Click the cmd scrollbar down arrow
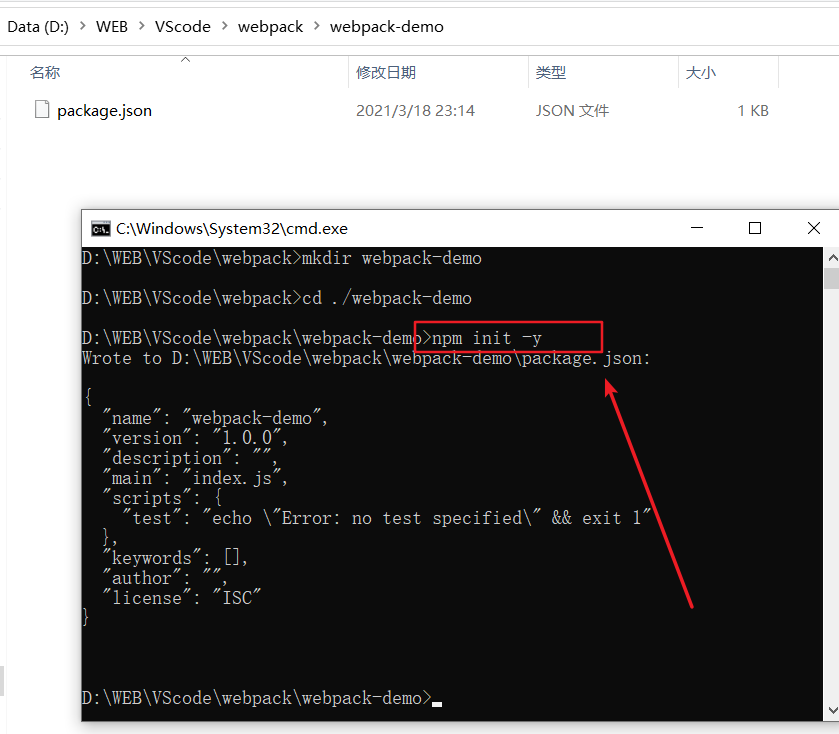 pos(832,710)
